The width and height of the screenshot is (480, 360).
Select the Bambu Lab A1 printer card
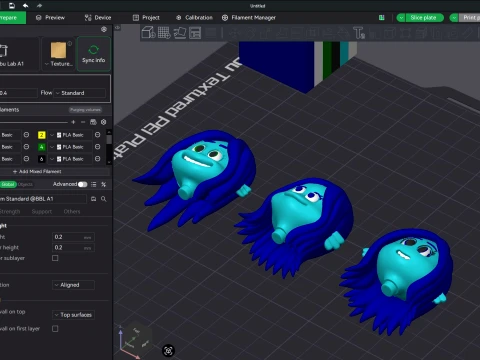click(x=19, y=54)
